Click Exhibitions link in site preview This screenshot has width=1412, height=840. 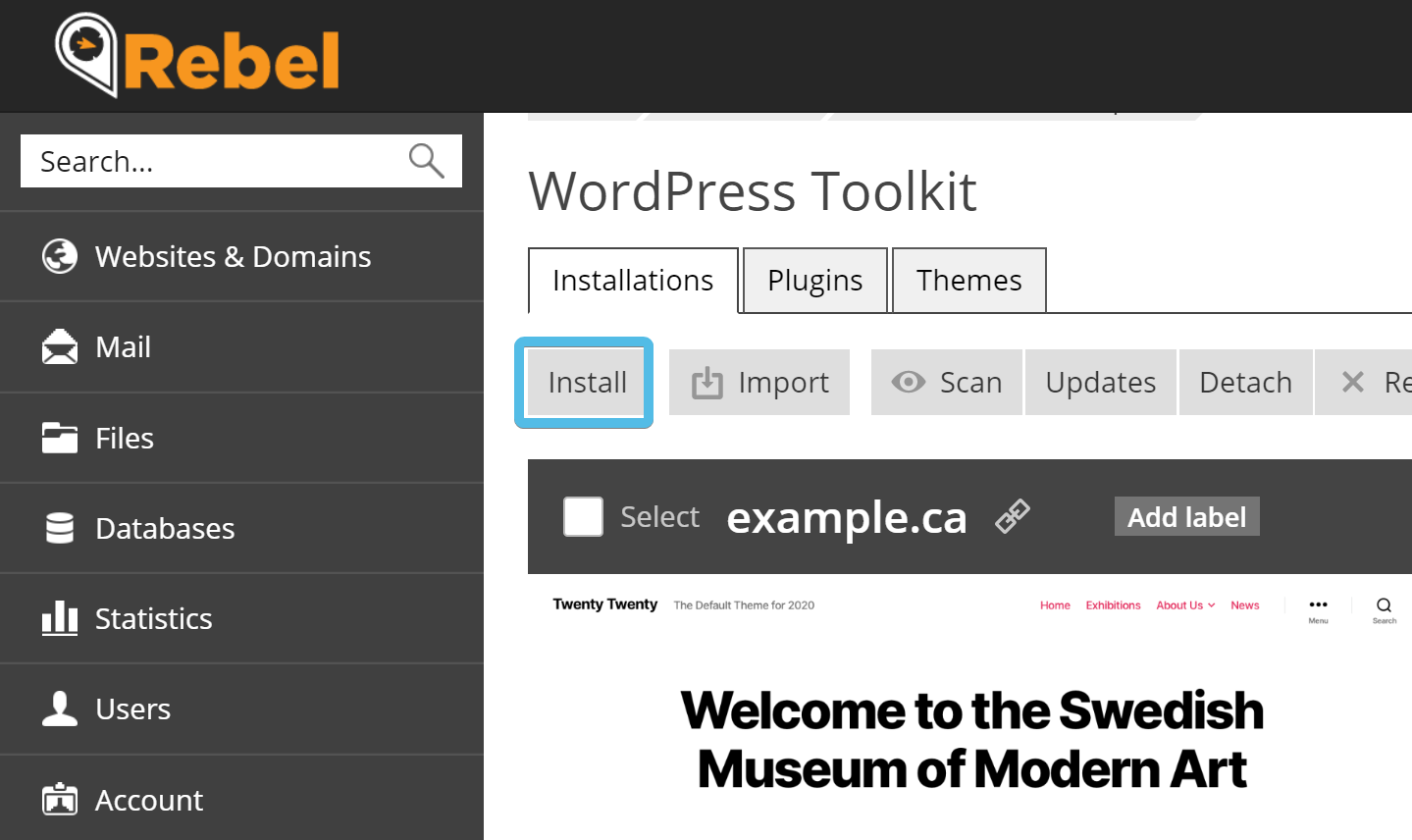pyautogui.click(x=1113, y=605)
